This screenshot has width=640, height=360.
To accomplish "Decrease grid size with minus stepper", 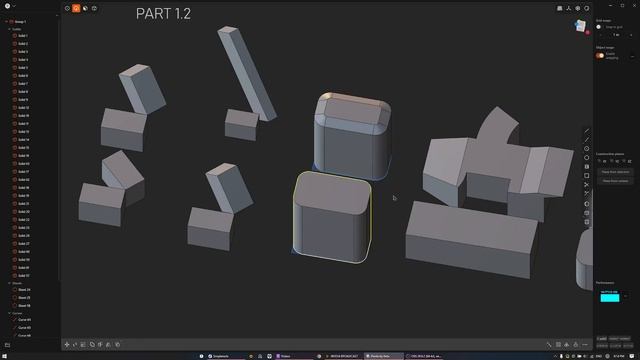I will [x=601, y=35].
